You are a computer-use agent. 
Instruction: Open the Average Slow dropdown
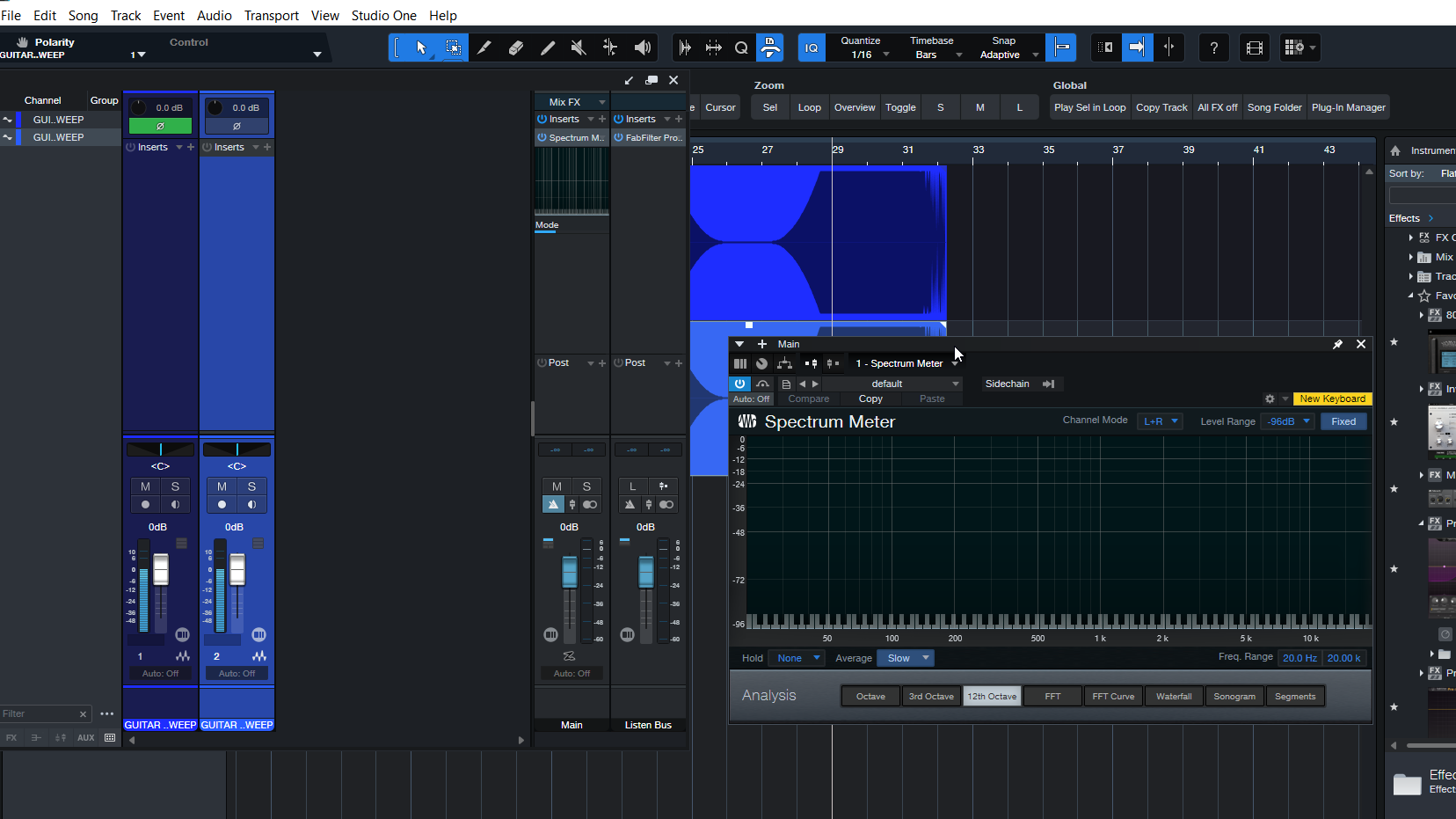[906, 658]
